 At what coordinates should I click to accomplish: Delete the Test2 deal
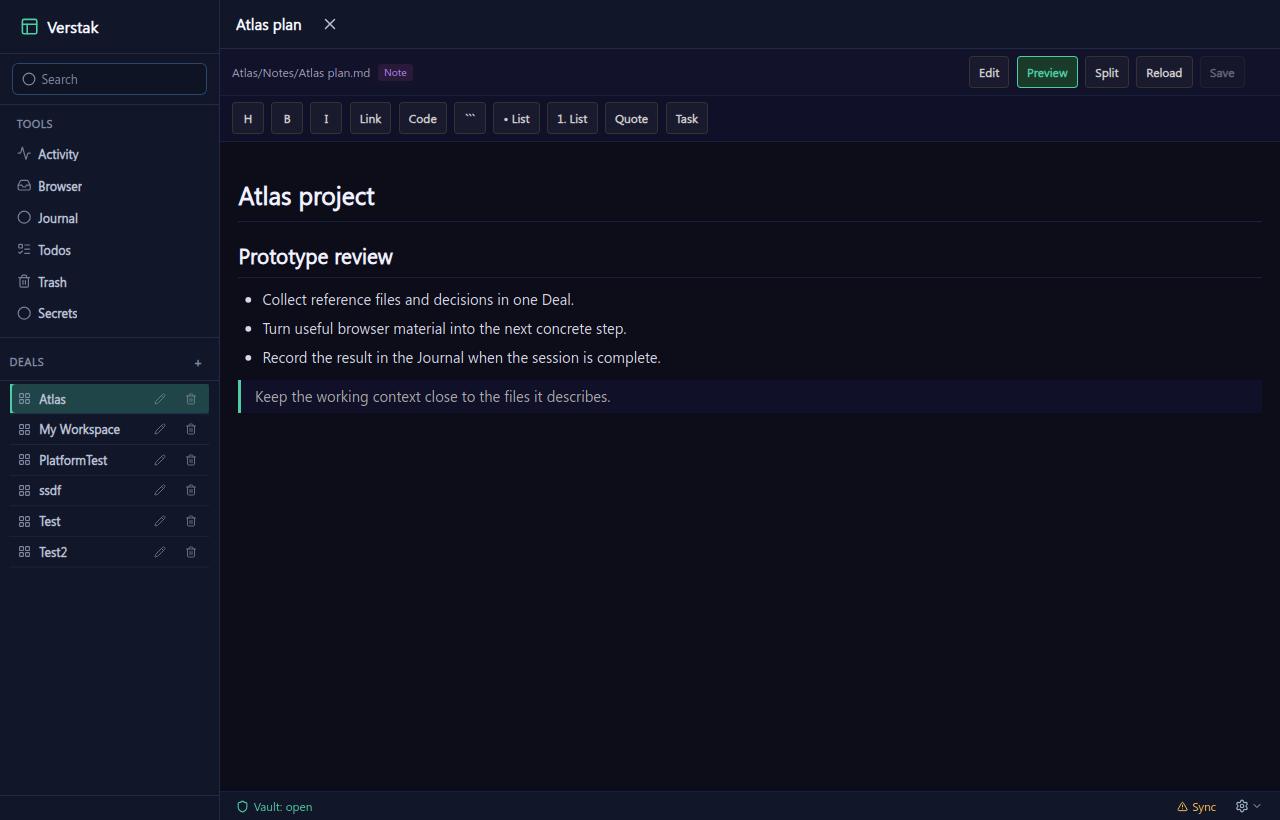click(x=191, y=552)
